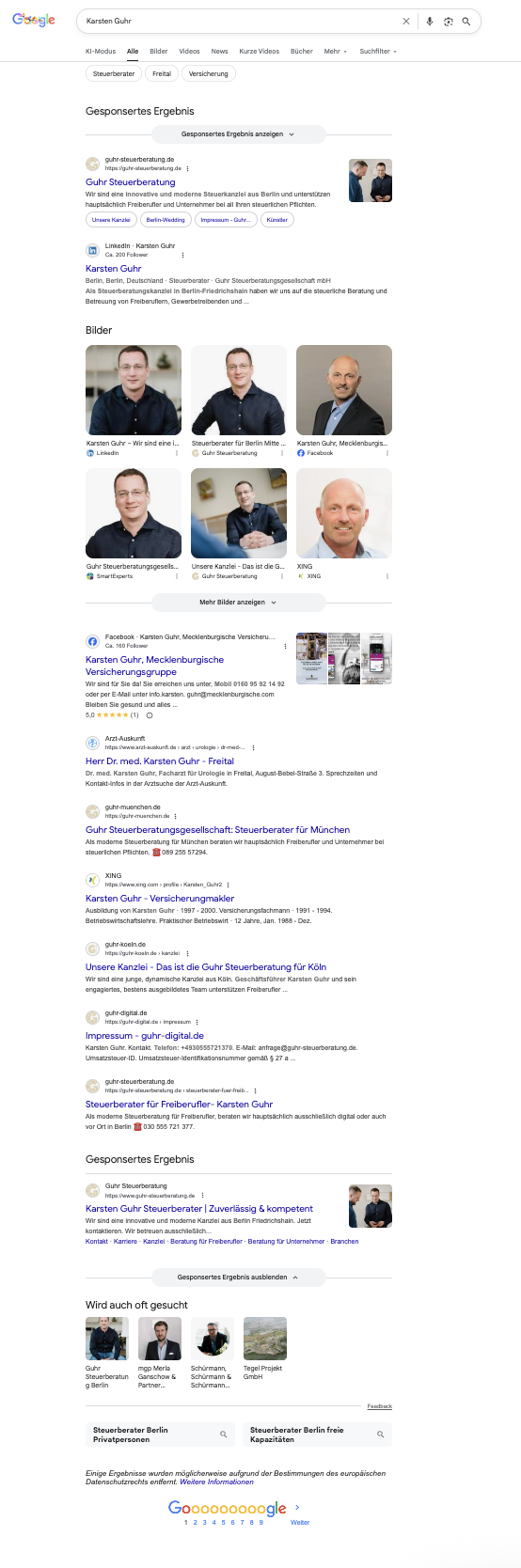Expand 'Mehr Bilder anzeigen'
521x1568 pixels.
[239, 602]
